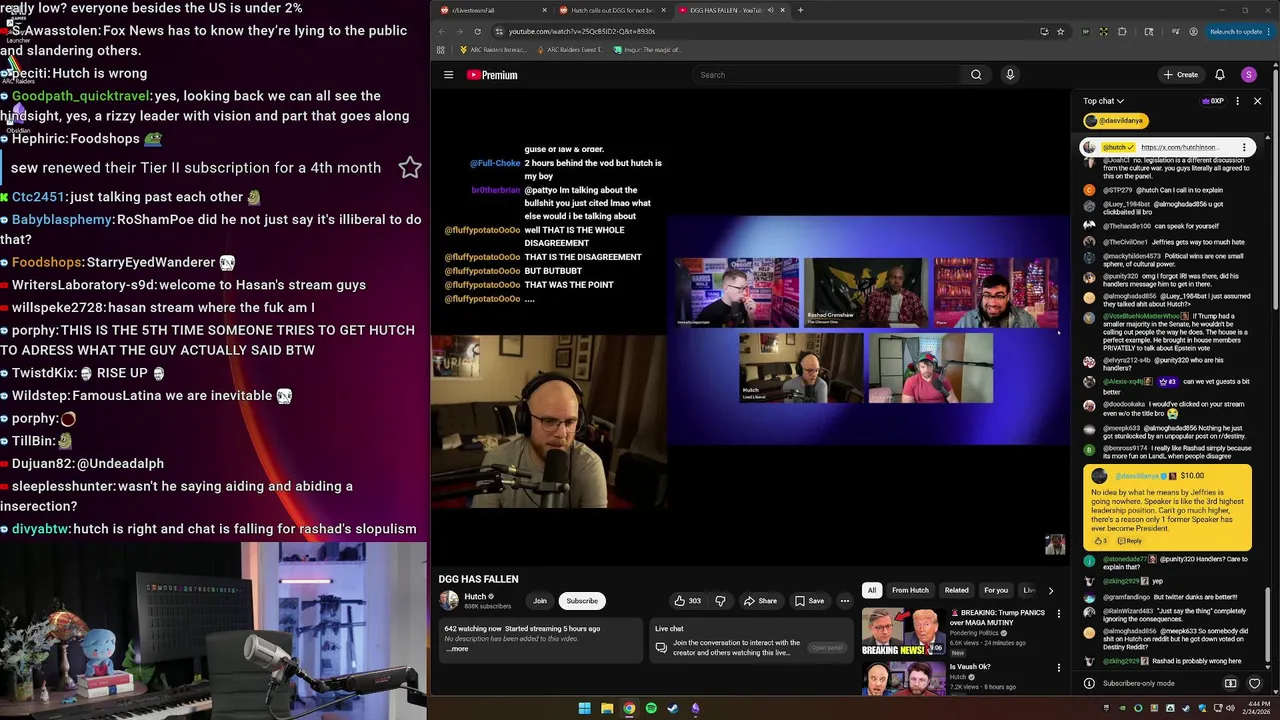Reload the page in the browser
This screenshot has width=1280, height=720.
pos(478,31)
